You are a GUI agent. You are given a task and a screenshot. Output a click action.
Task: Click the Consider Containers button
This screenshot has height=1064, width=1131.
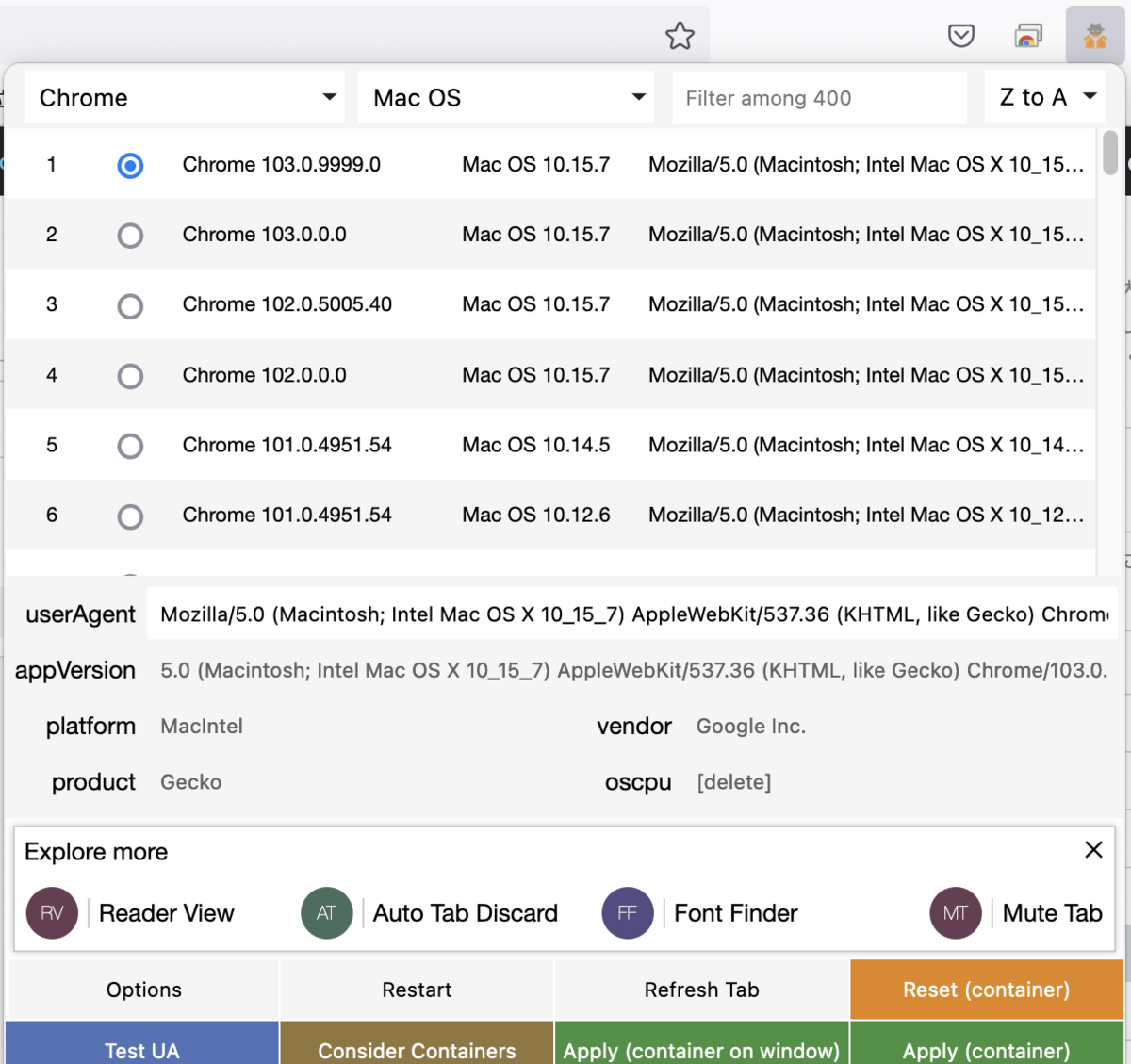coord(417,1044)
